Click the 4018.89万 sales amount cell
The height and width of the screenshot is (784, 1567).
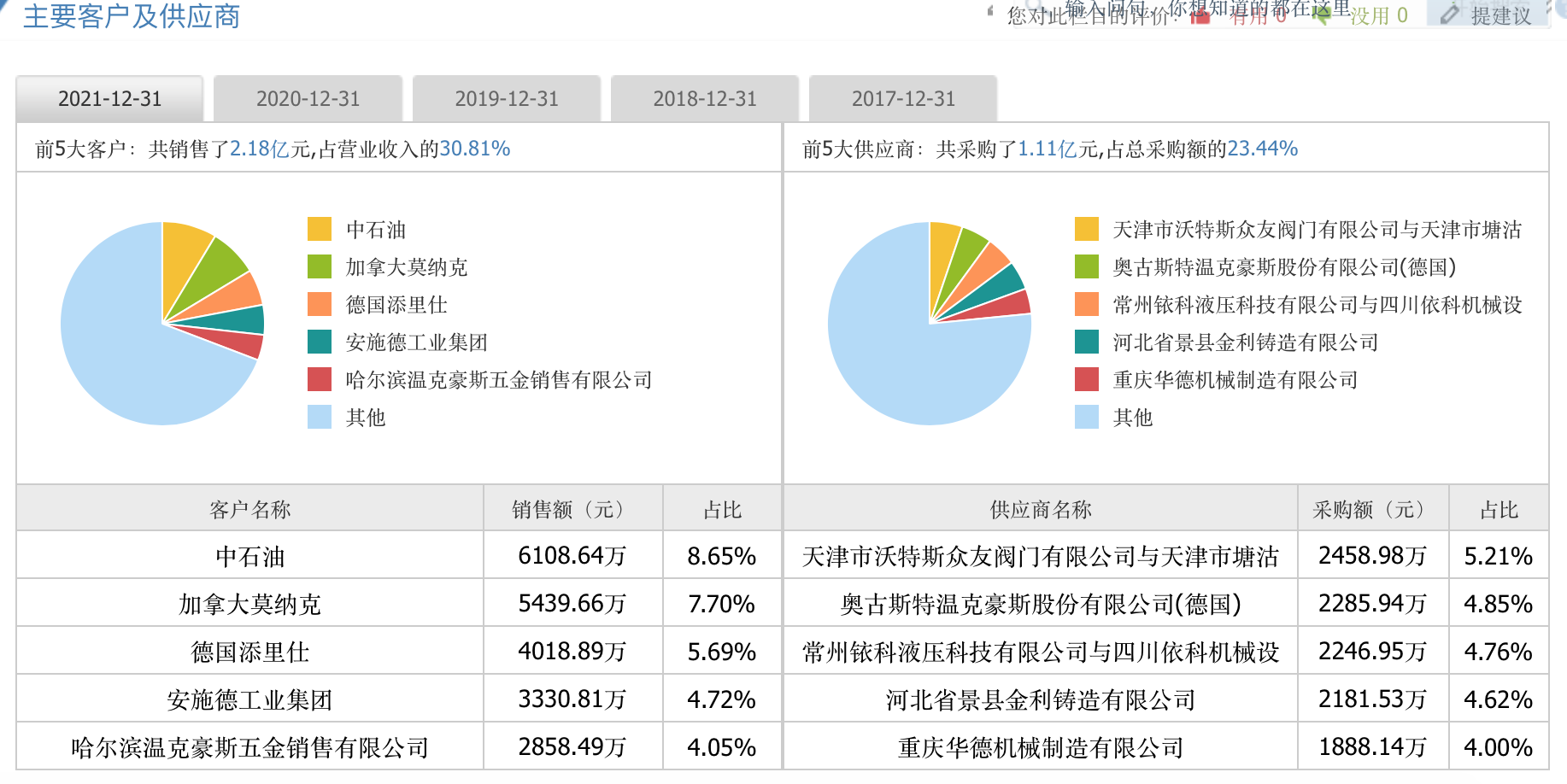point(573,652)
